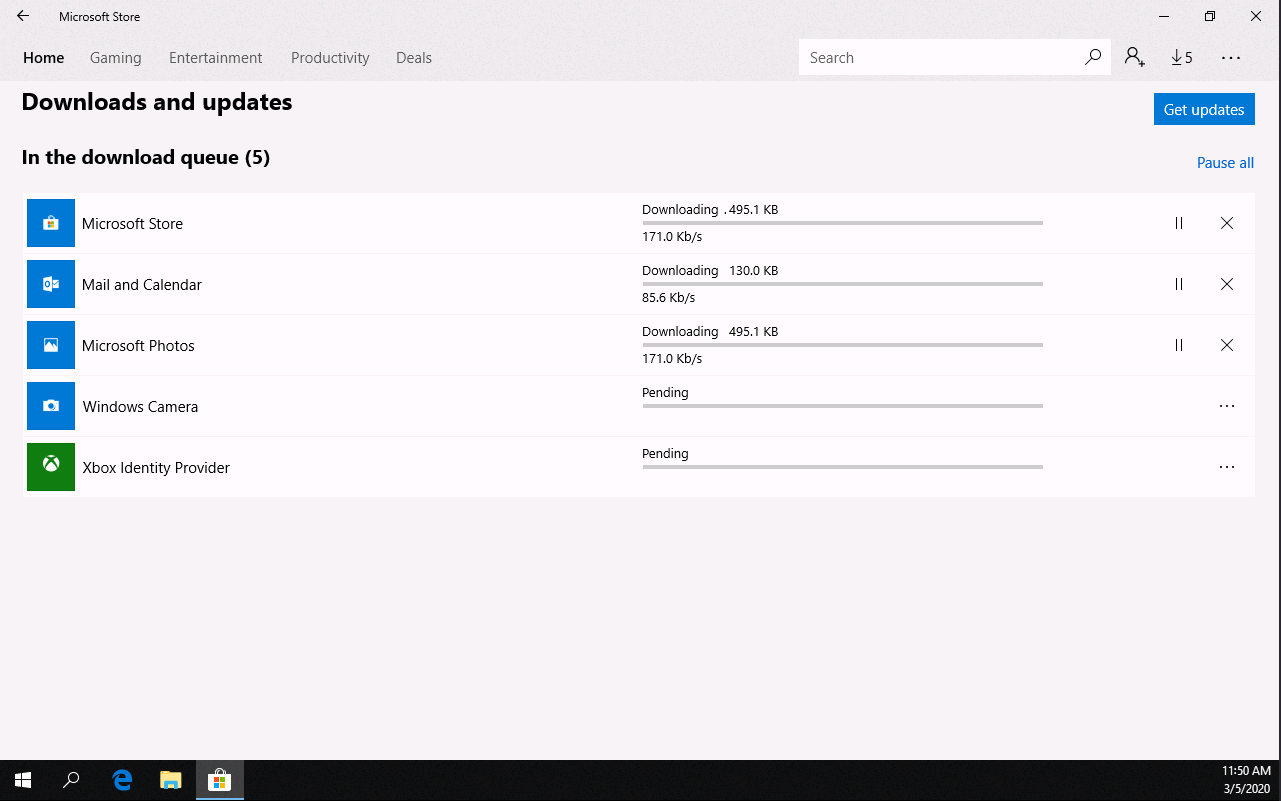Open Microsoft Edge from the taskbar
This screenshot has height=801, width=1281.
122,780
